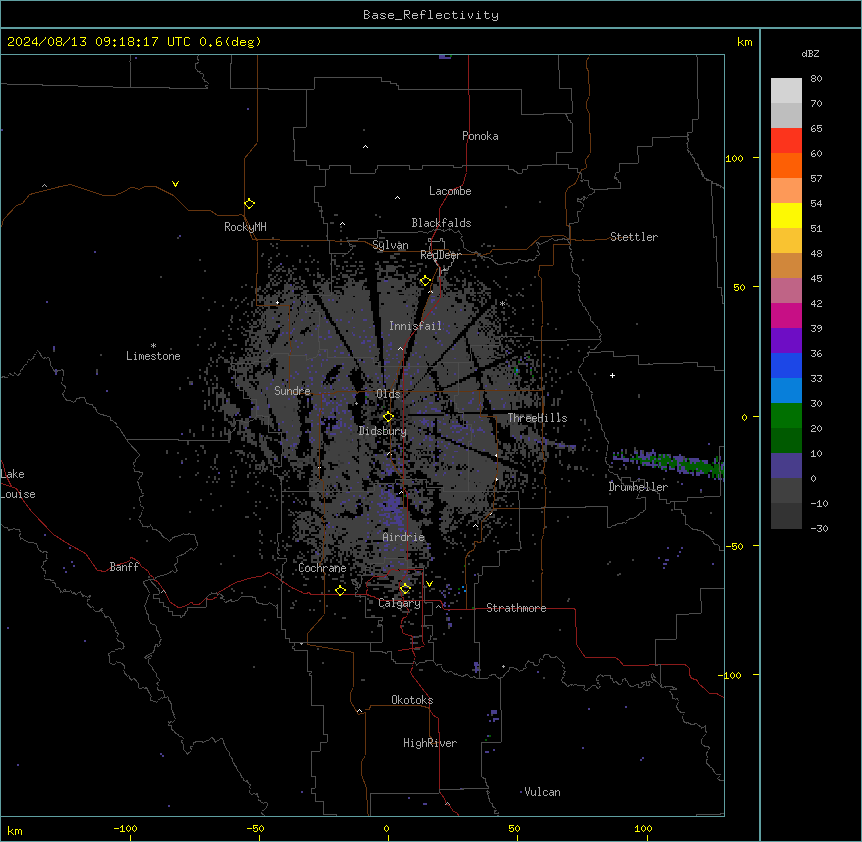862x842 pixels.
Task: Click the legend value 57
Action: [816, 179]
